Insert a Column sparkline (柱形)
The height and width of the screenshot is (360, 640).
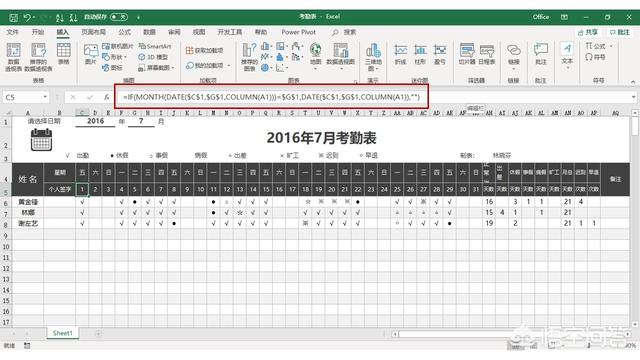(x=420, y=54)
